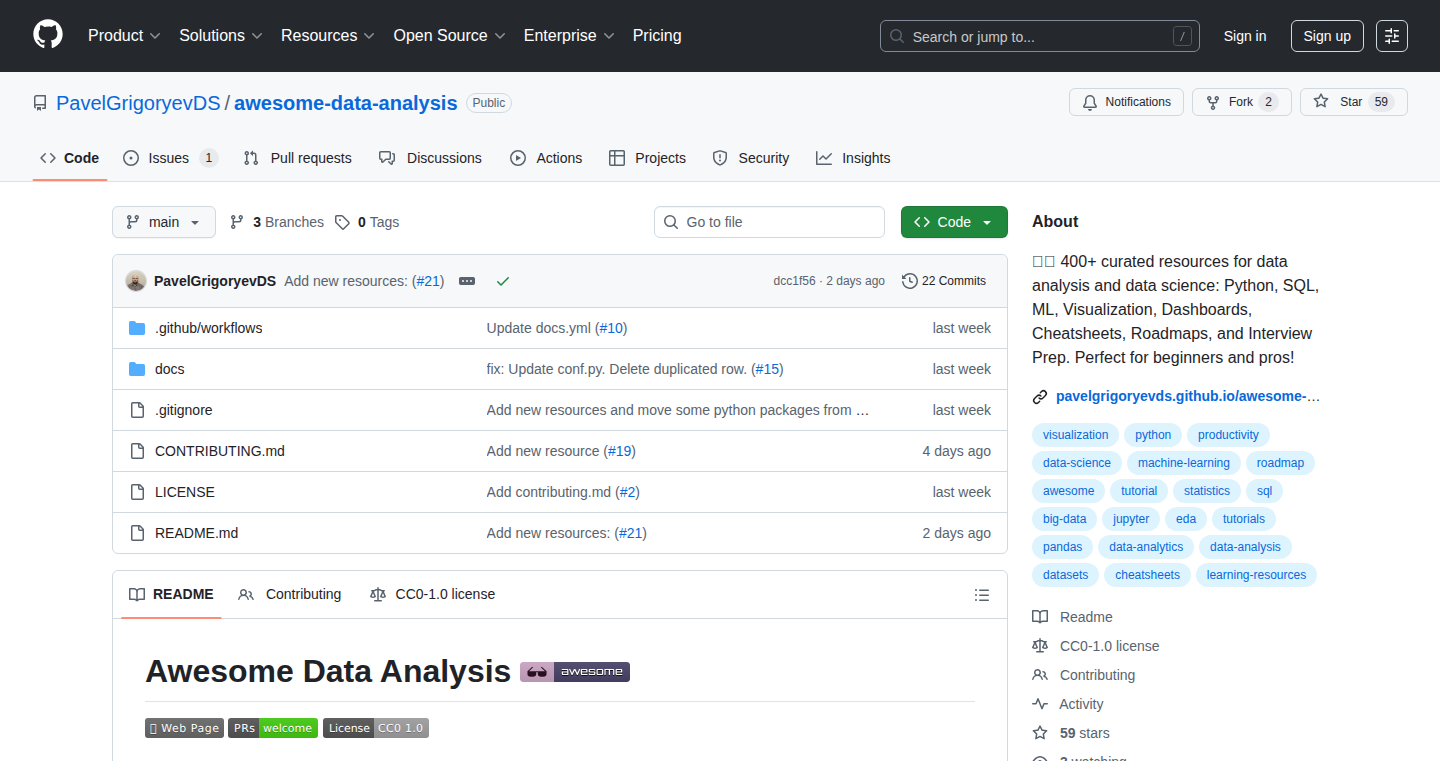1440x761 pixels.
Task: Click the Web Page badge
Action: click(184, 728)
